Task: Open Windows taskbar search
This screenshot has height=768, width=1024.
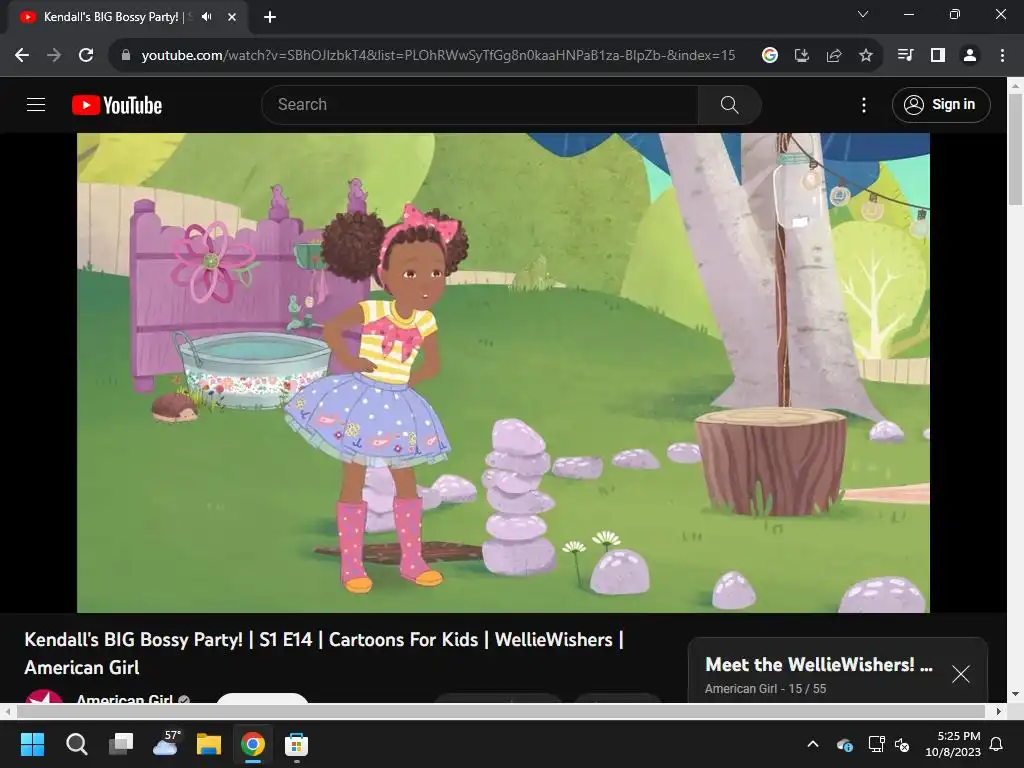Action: click(76, 744)
